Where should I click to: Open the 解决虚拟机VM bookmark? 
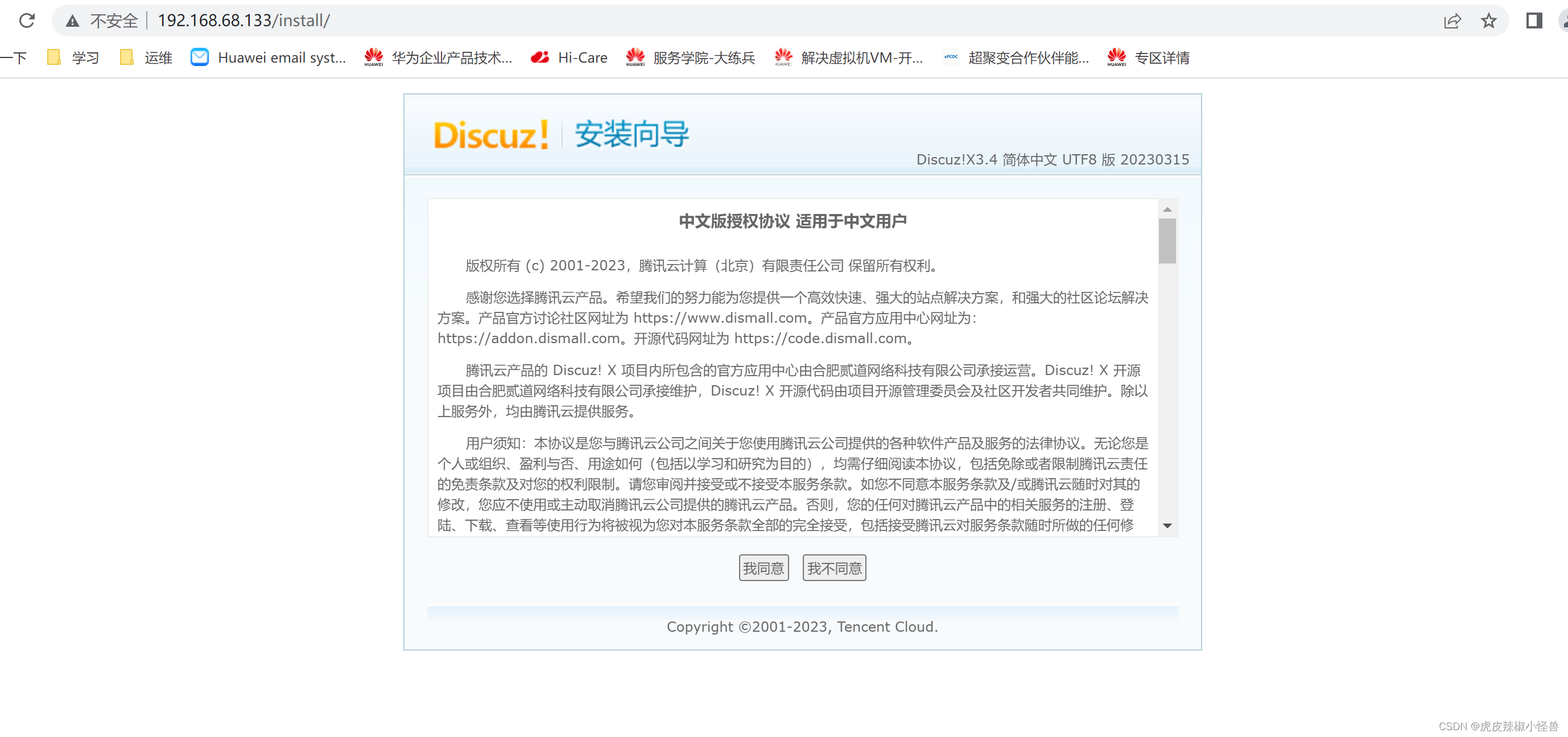pos(848,58)
